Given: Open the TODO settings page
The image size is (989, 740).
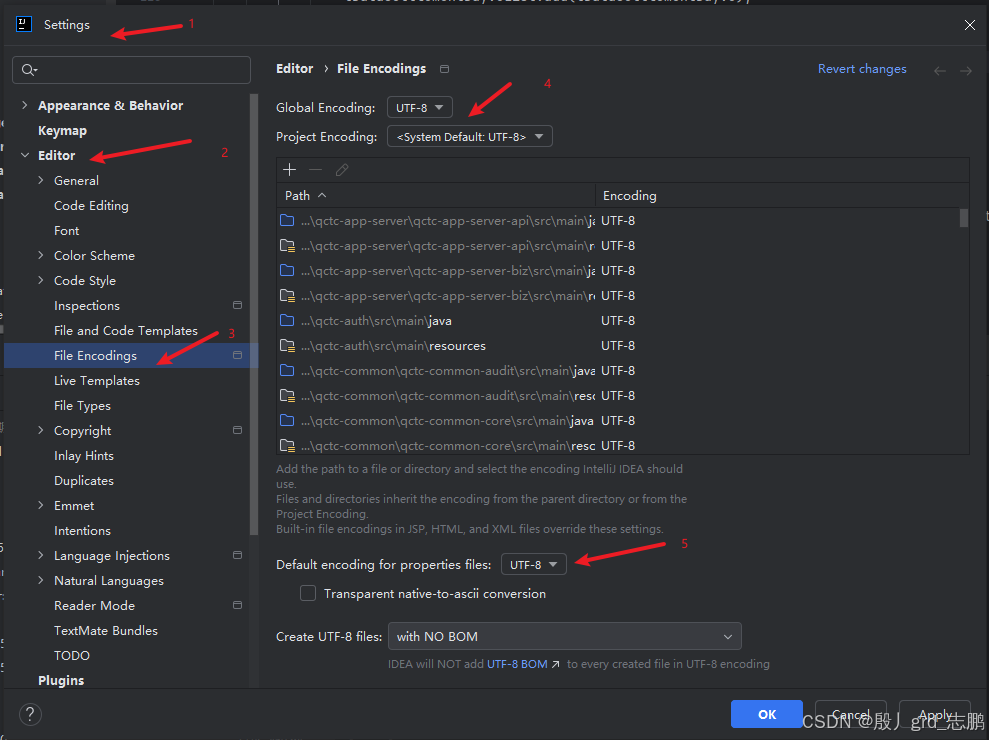Looking at the screenshot, I should pos(72,655).
